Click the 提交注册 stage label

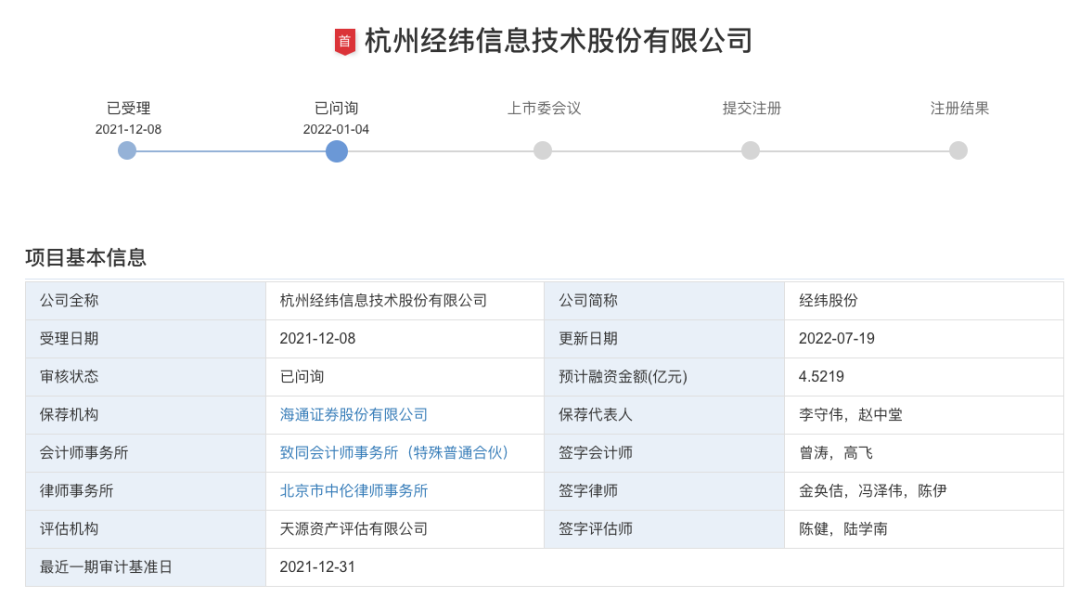751,108
